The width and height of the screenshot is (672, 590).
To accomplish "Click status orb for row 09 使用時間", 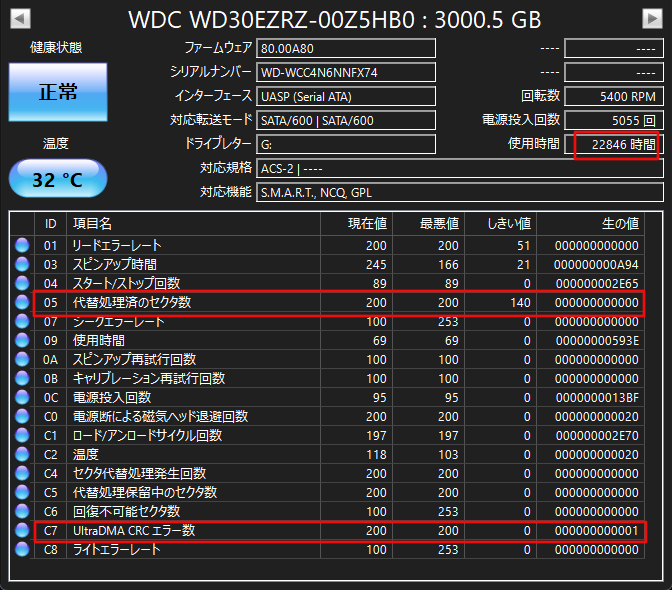I will pyautogui.click(x=22, y=340).
